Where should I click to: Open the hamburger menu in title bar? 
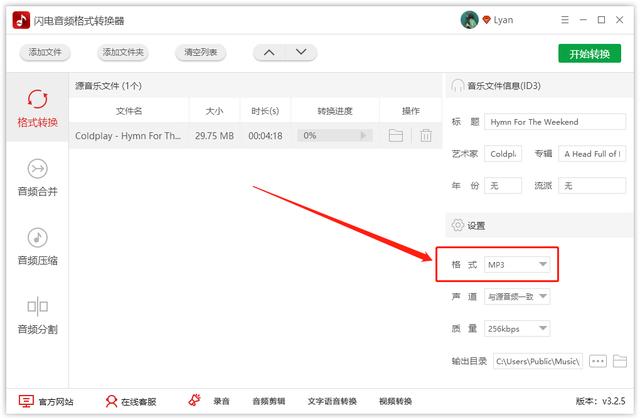[564, 20]
